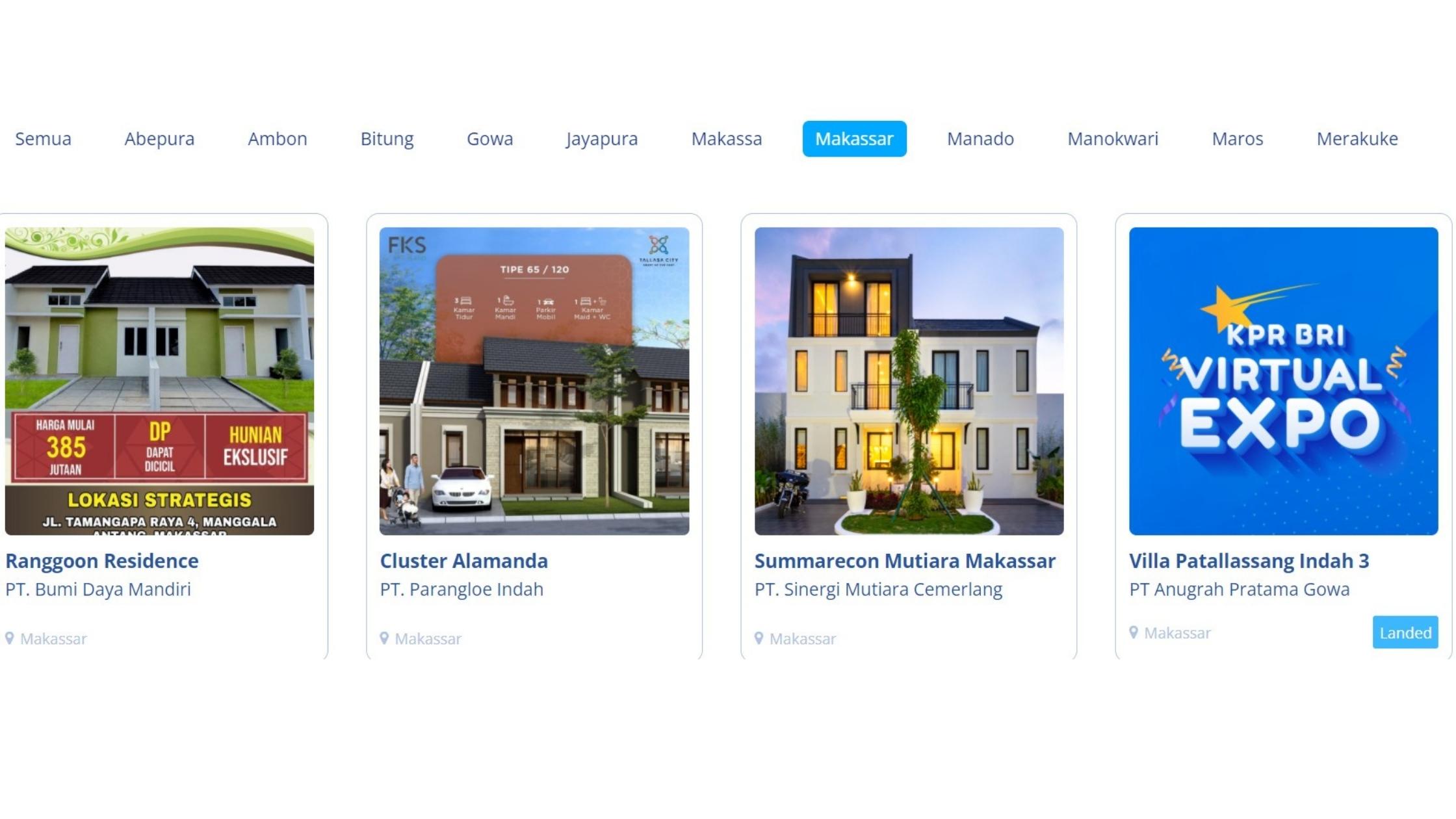Viewport: 1456px width, 819px height.
Task: Click the highlighted Makassar tab
Action: click(x=854, y=138)
